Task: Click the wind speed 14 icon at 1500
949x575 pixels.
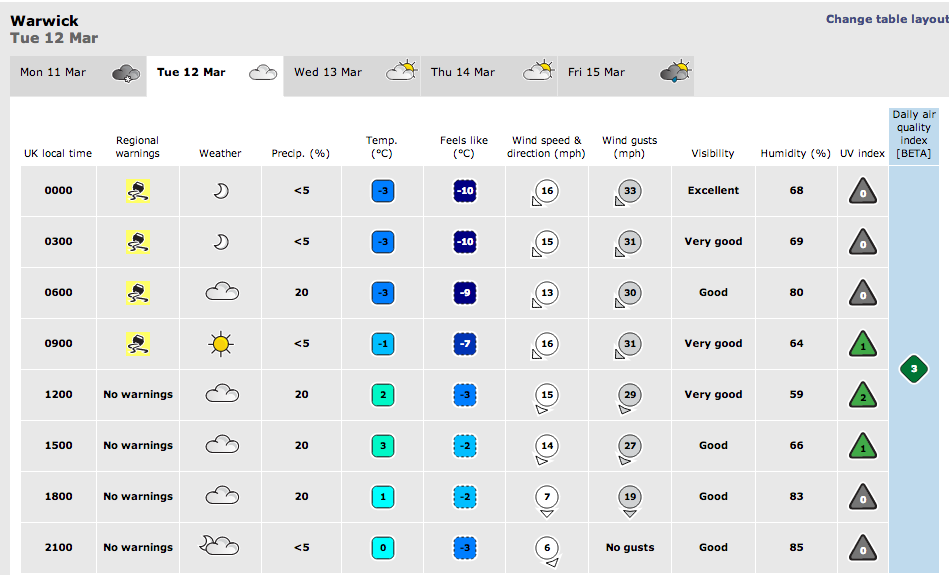Action: [x=546, y=450]
